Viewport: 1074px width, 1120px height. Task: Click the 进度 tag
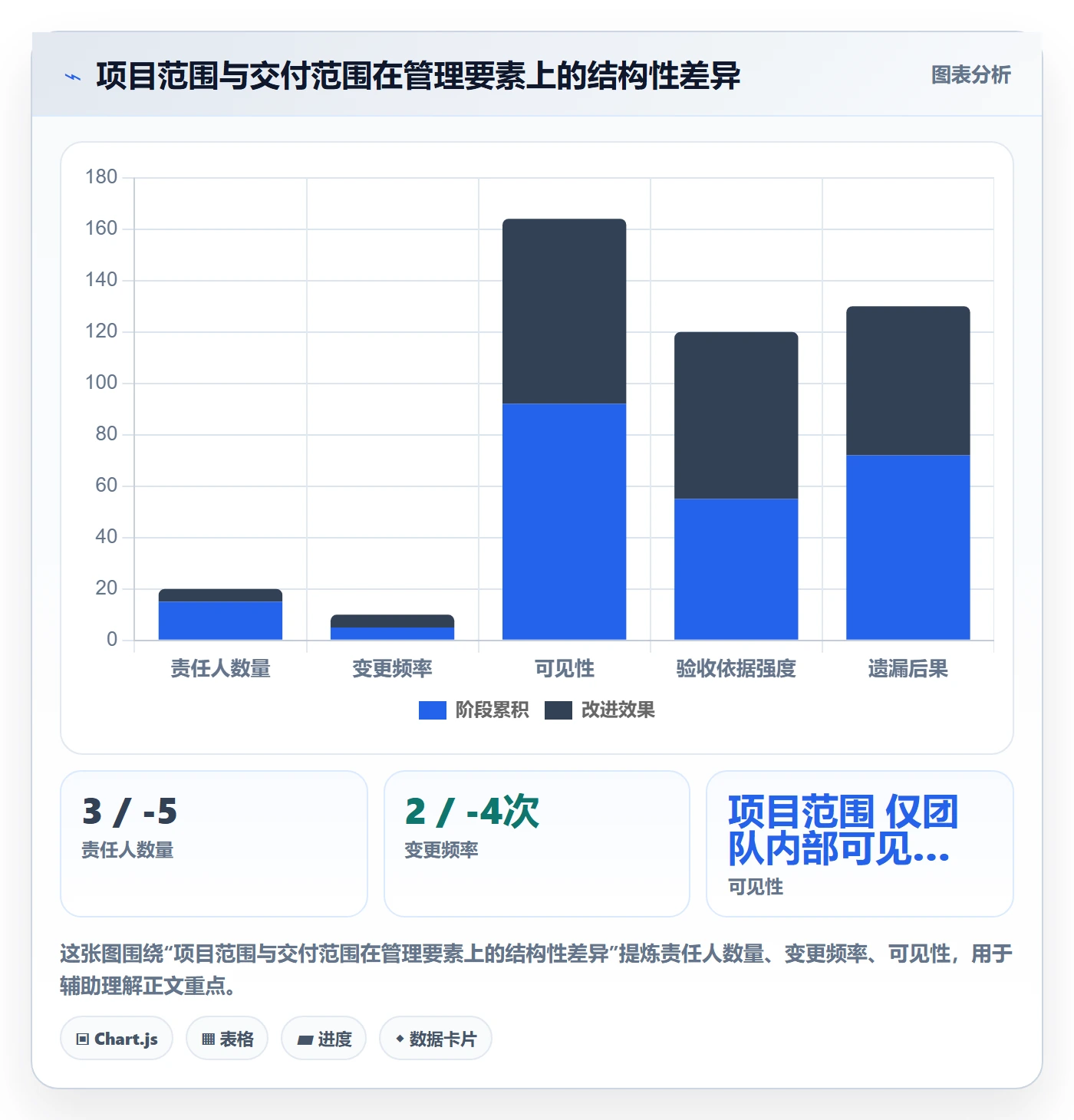pyautogui.click(x=324, y=1039)
